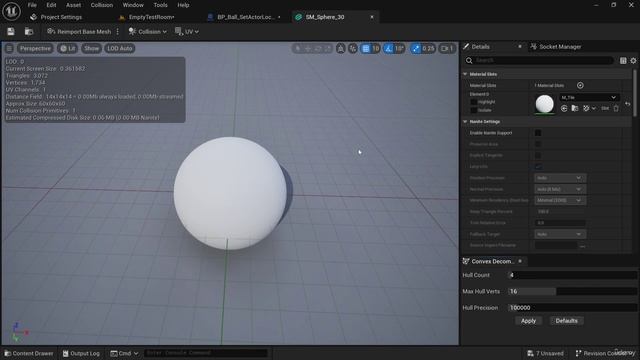Collapse the Material Slots section

[x=465, y=74]
